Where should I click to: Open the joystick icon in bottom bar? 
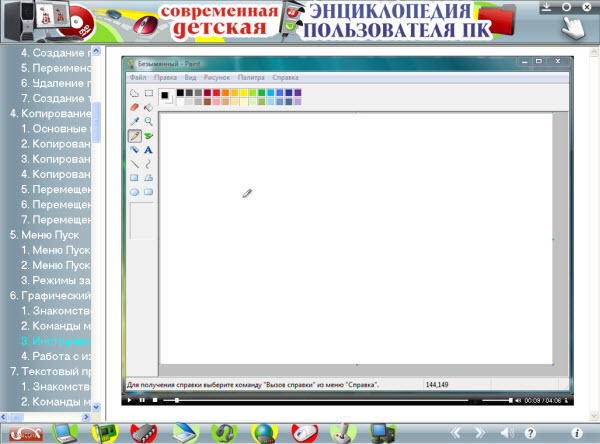[x=343, y=433]
